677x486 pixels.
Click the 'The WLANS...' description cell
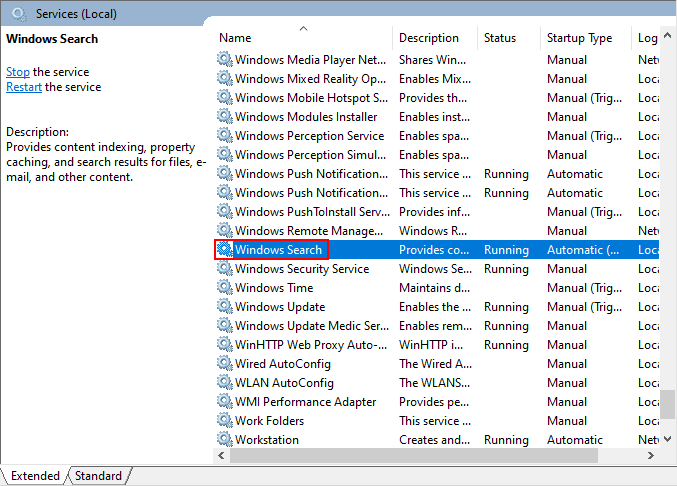(434, 382)
